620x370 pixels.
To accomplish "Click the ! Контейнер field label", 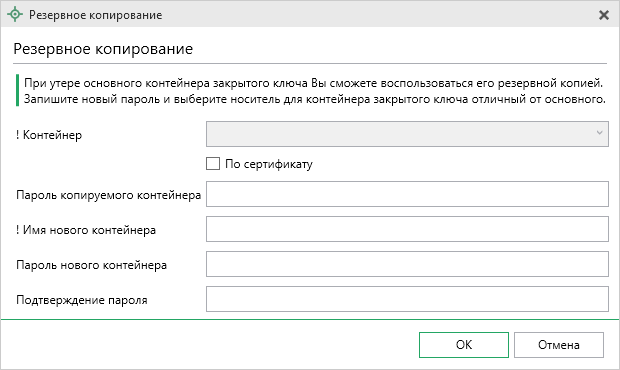I will [x=49, y=135].
